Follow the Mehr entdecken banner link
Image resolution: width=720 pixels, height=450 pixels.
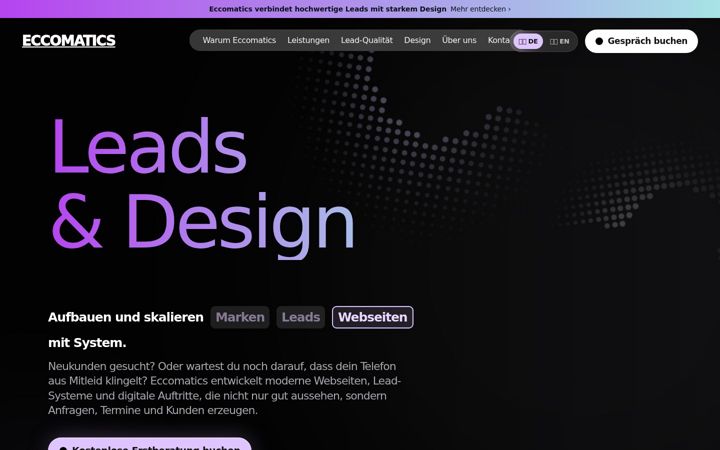480,9
